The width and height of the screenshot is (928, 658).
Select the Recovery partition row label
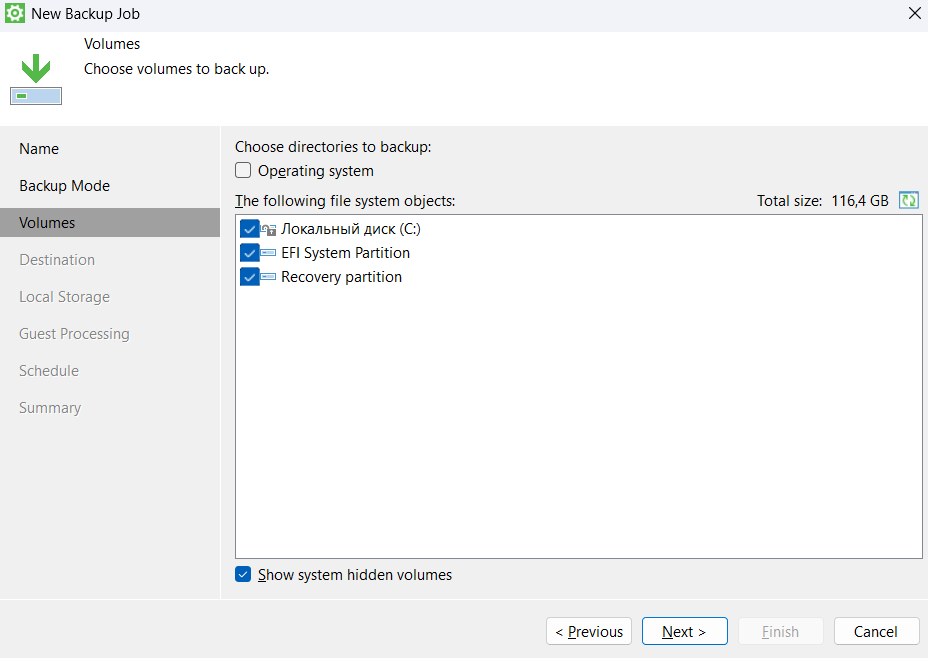[341, 277]
